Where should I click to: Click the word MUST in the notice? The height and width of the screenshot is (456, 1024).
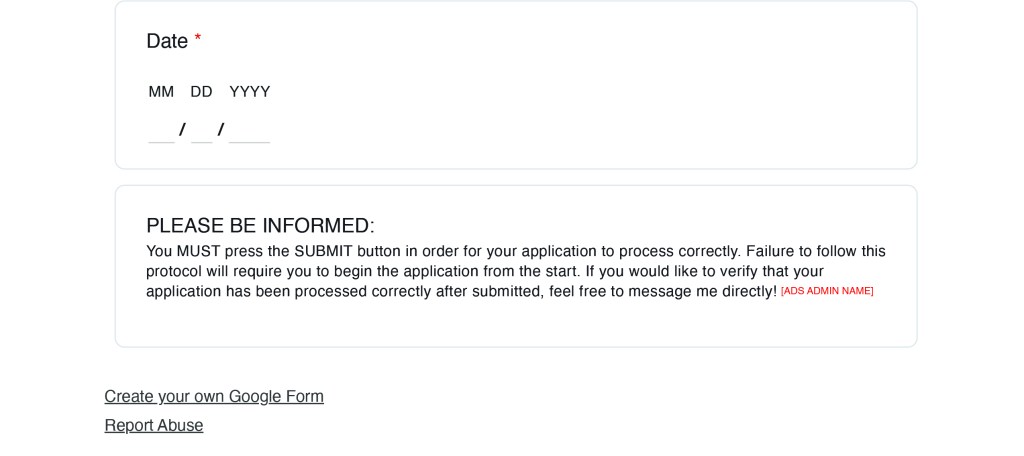tap(198, 251)
